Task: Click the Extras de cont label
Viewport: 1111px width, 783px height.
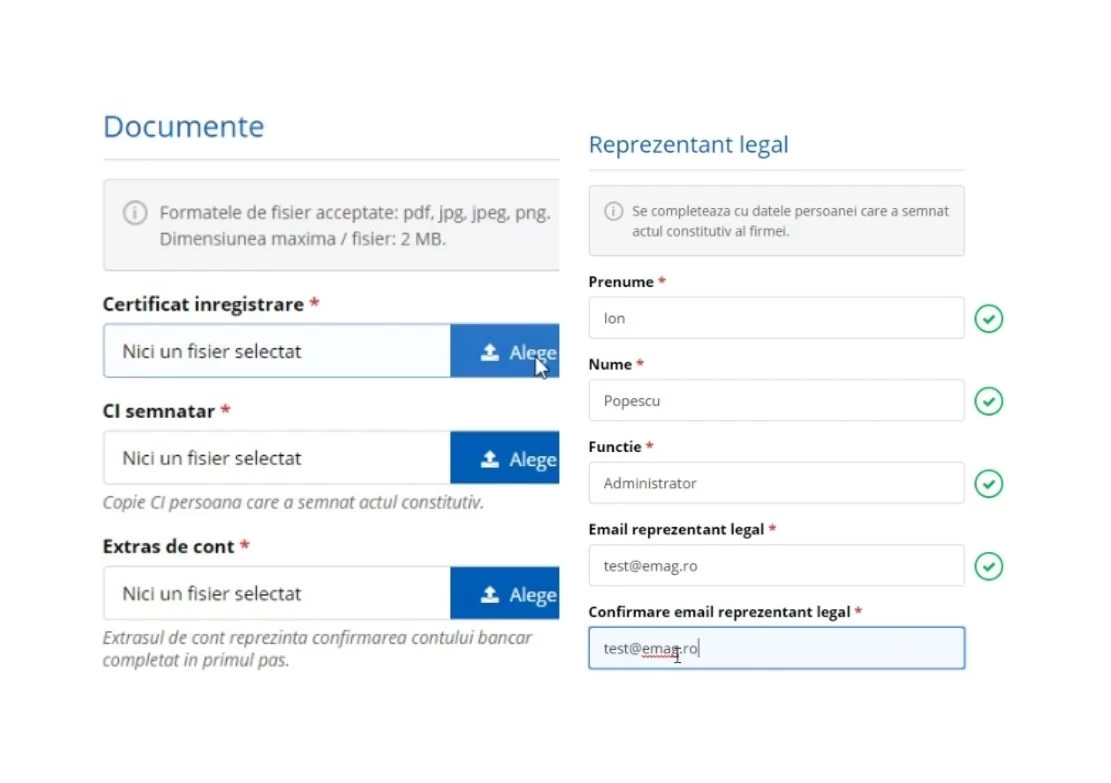Action: (x=169, y=546)
